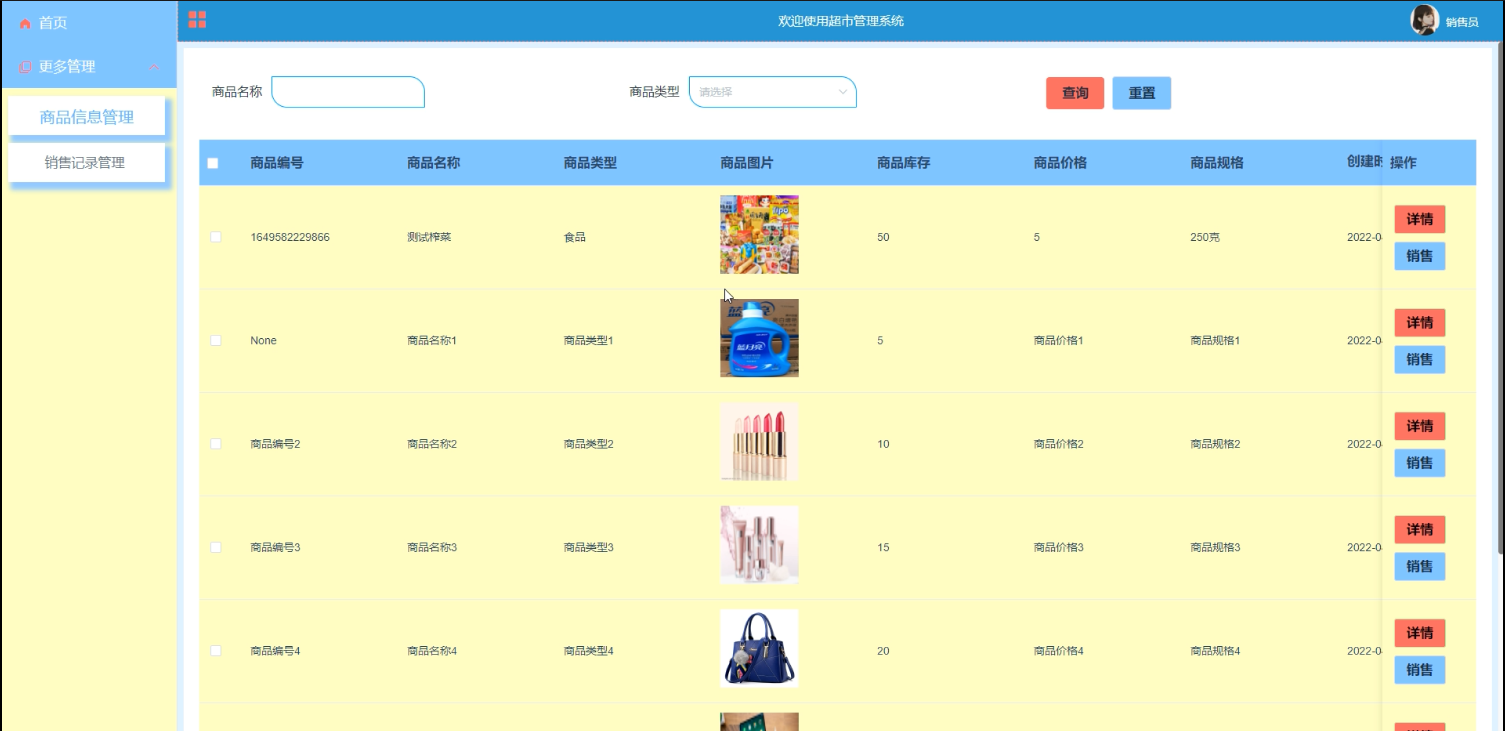
Task: Click 详情 for the 商品名称3 row
Action: click(x=1420, y=530)
